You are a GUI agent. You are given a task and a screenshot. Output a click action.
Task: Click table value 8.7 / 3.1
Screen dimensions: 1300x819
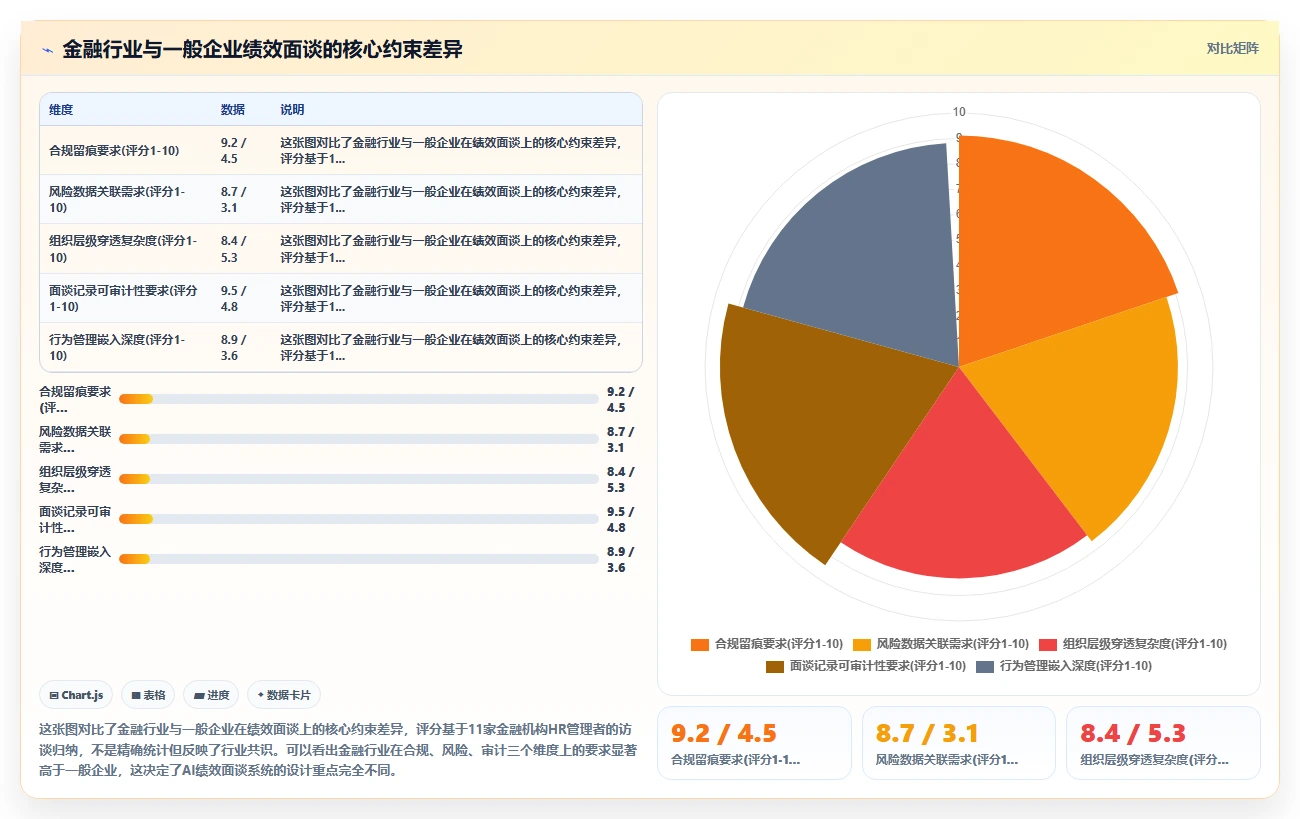click(235, 200)
